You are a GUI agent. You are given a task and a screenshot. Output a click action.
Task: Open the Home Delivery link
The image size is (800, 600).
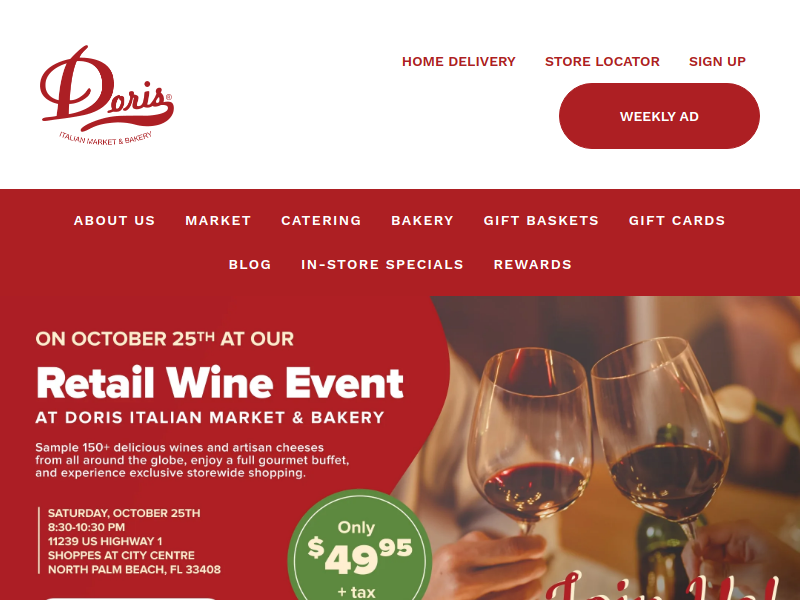[459, 62]
